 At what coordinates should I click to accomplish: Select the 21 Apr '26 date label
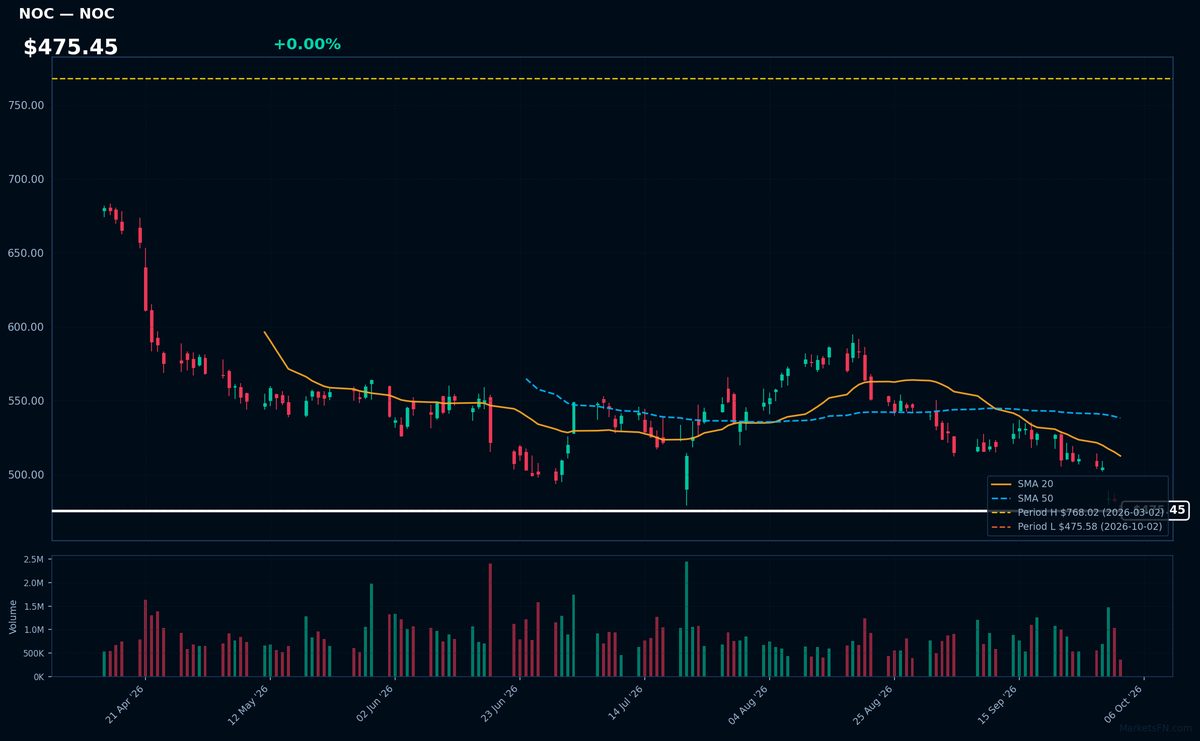[x=125, y=704]
